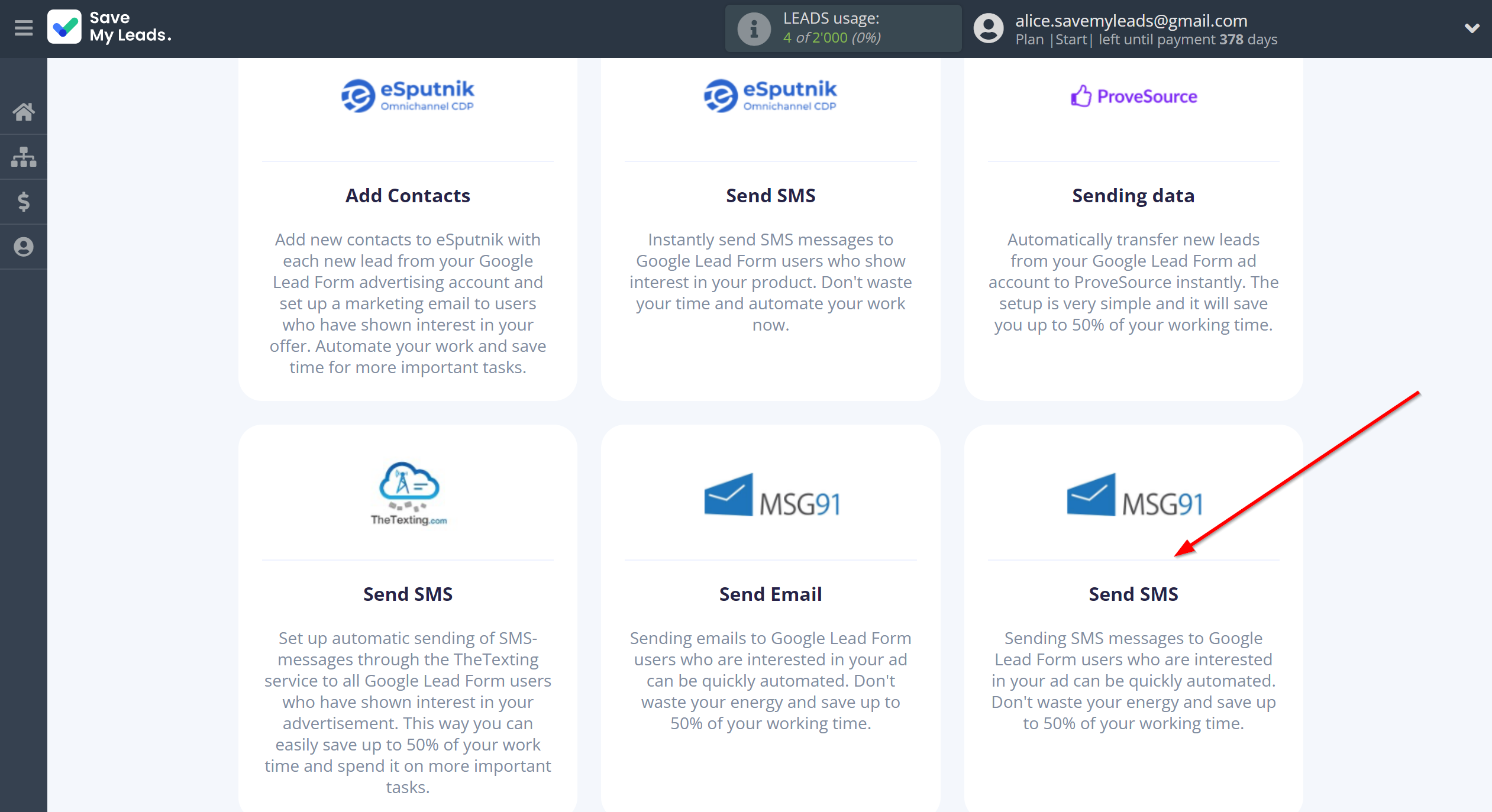Image resolution: width=1492 pixels, height=812 pixels.
Task: Click the Plan Start payment days text
Action: 1147,40
